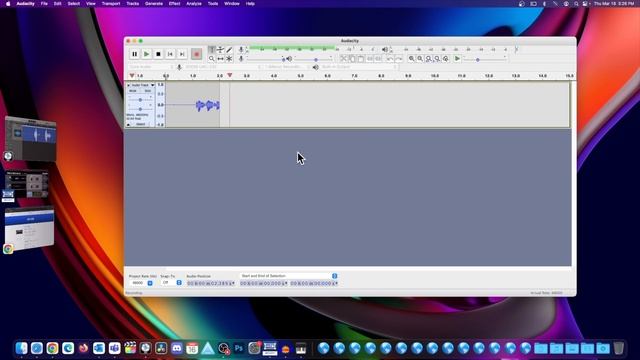Click the Audio Position time field

tap(211, 283)
